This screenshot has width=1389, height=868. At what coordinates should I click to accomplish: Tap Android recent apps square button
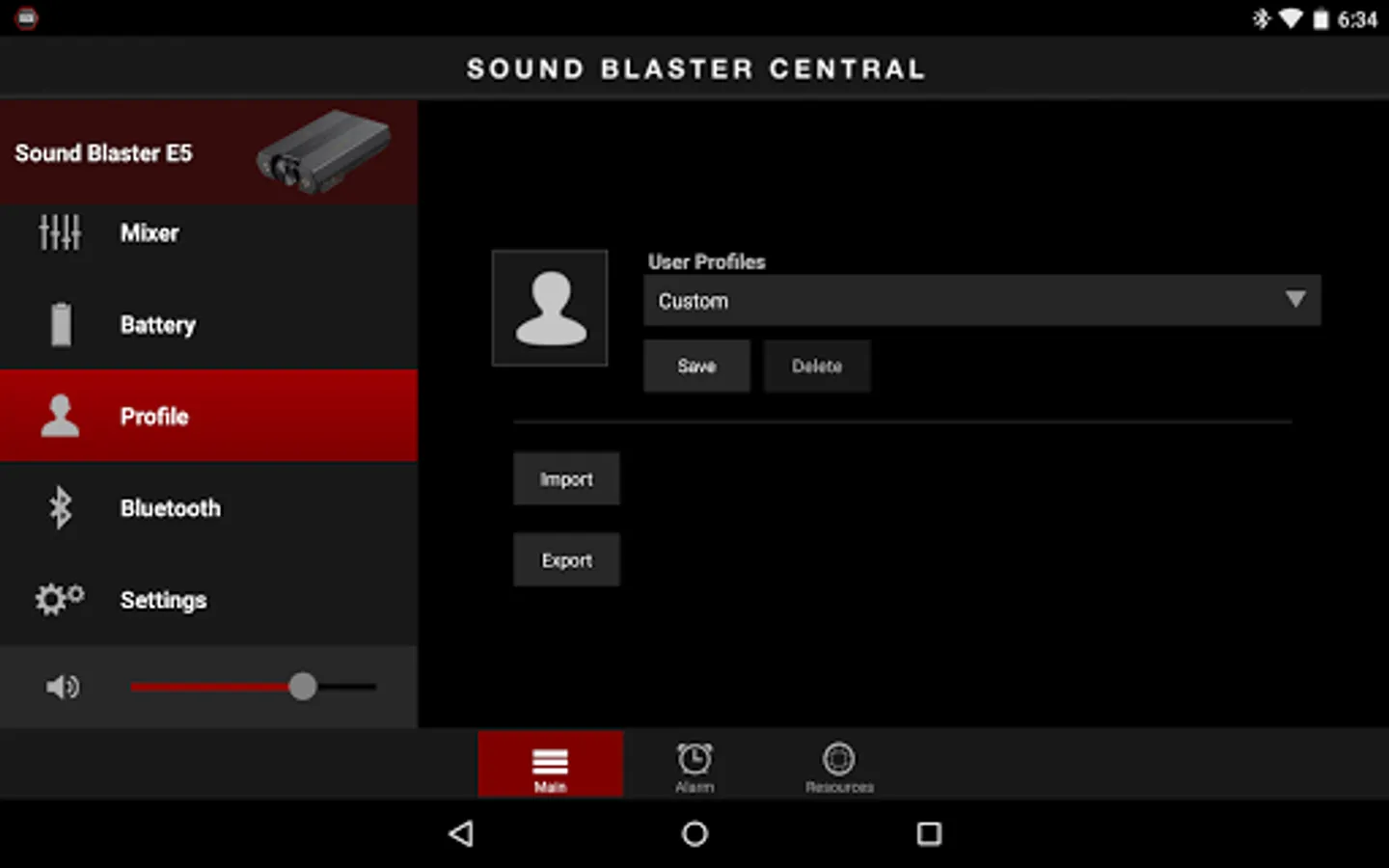[x=929, y=833]
